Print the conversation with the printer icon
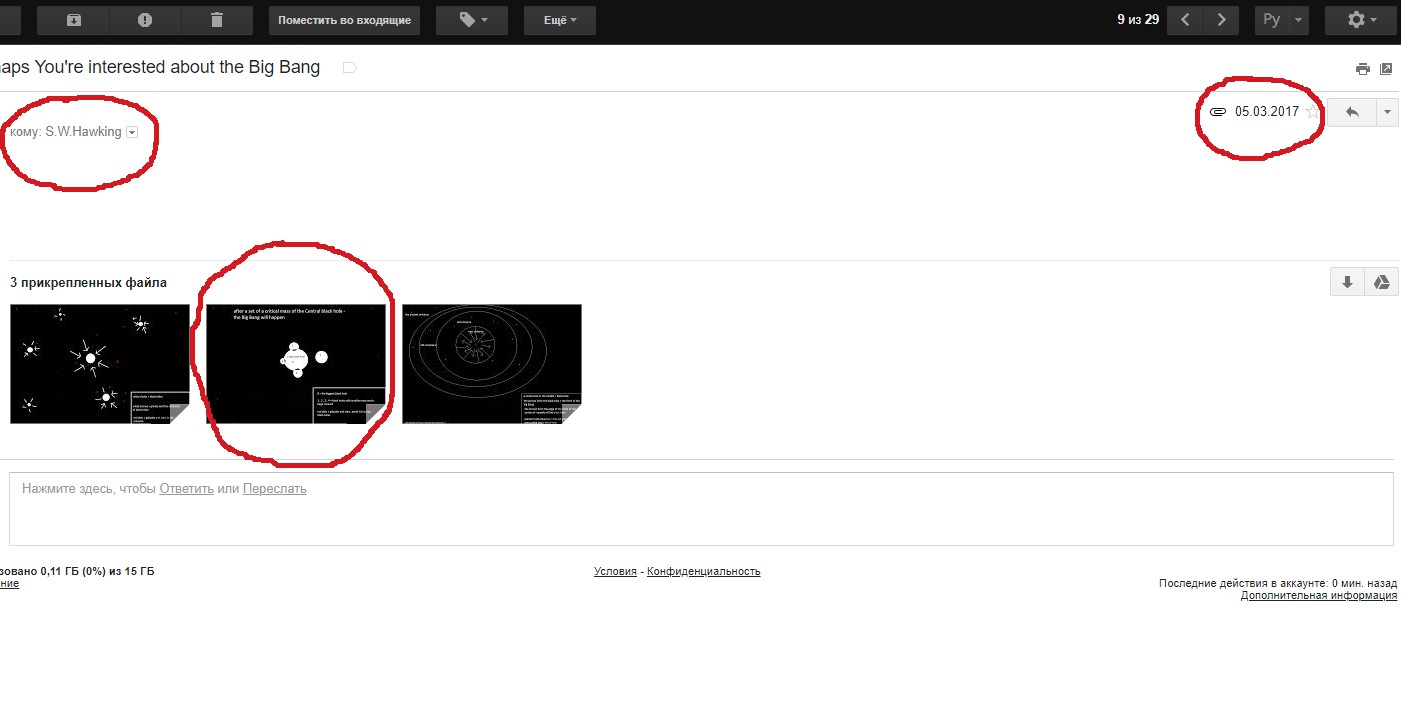Screen dimensions: 1401x722 pos(1362,69)
